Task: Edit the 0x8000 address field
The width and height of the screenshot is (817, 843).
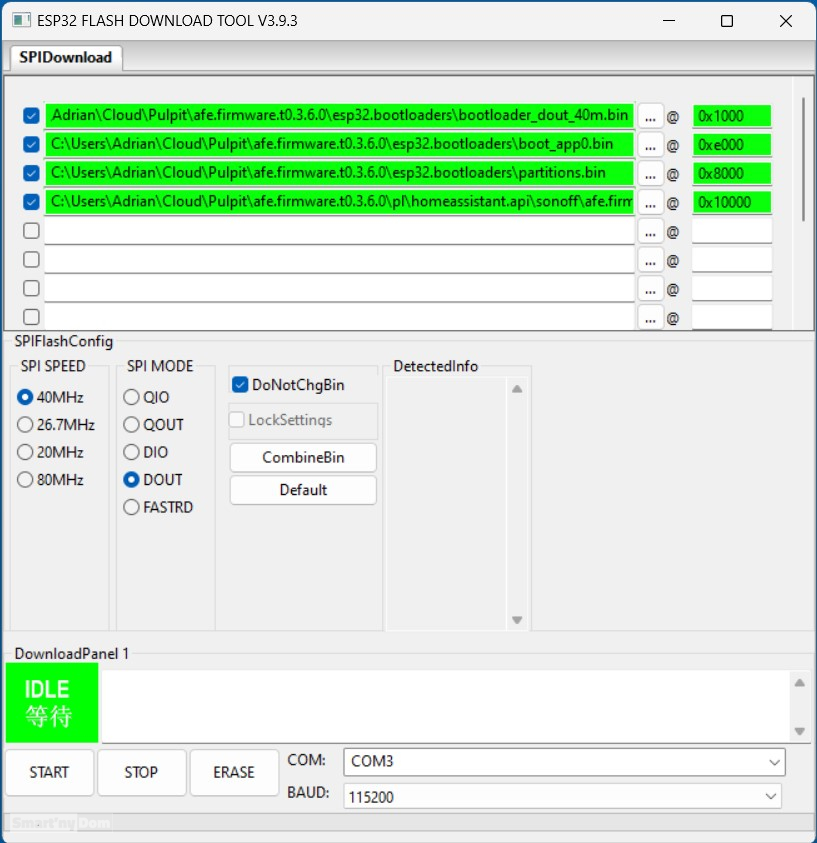Action: pyautogui.click(x=732, y=174)
